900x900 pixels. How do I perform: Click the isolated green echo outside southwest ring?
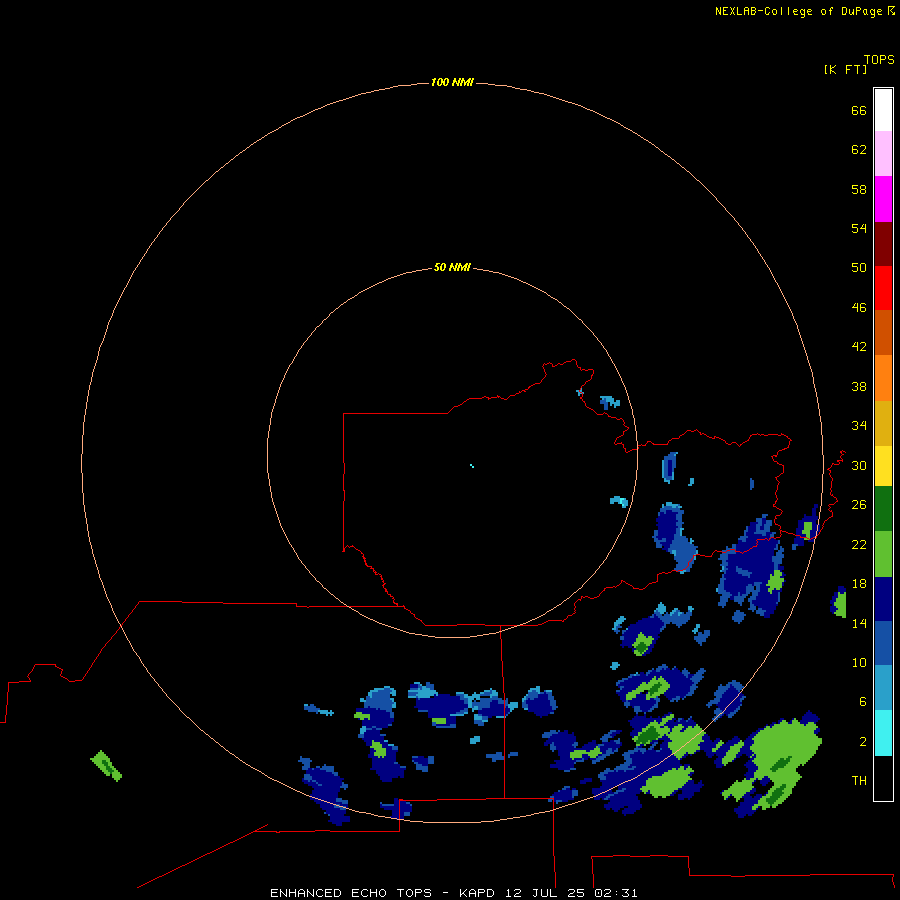[x=106, y=766]
